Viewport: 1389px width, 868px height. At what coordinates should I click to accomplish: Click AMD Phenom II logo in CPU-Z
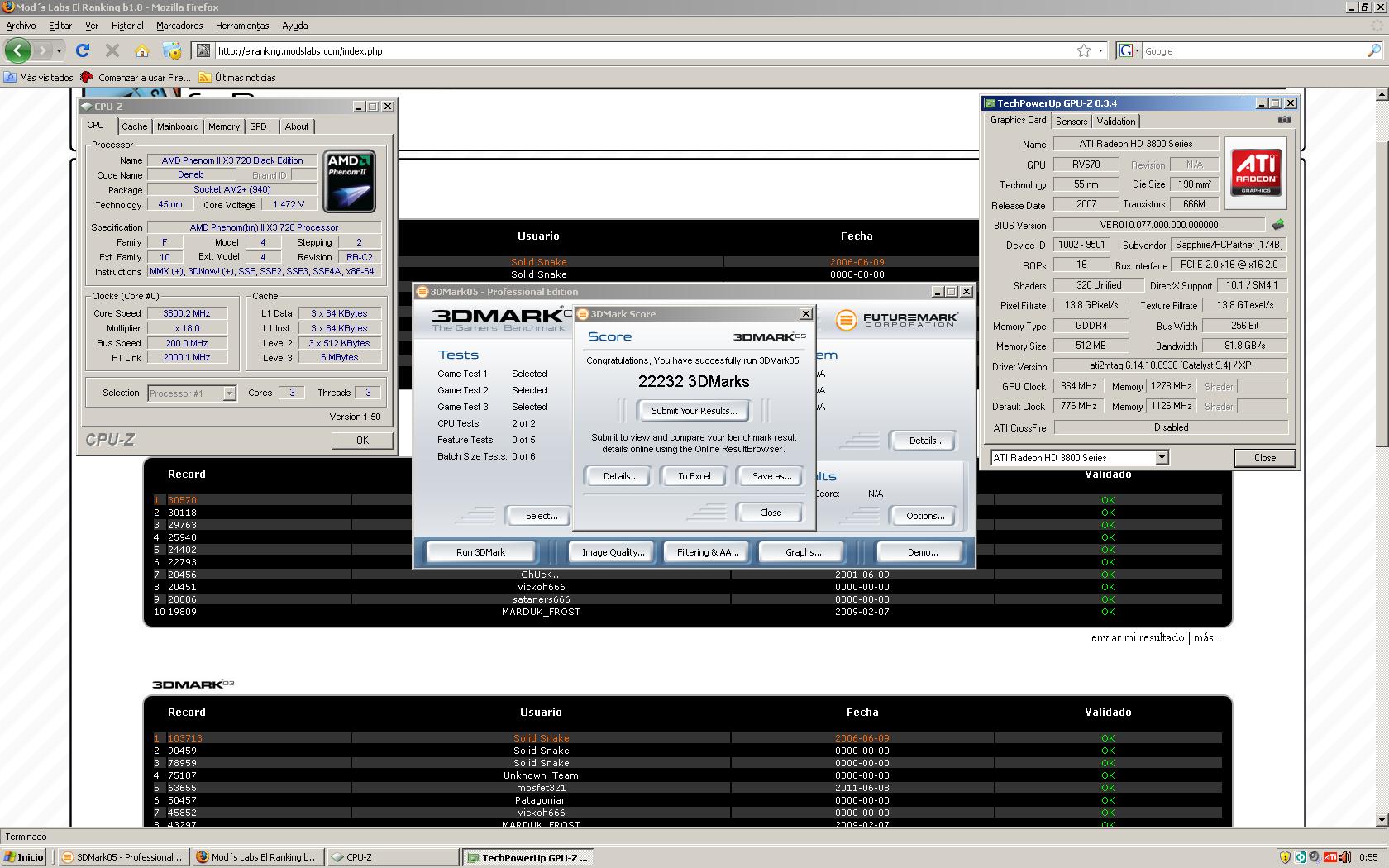pyautogui.click(x=350, y=181)
